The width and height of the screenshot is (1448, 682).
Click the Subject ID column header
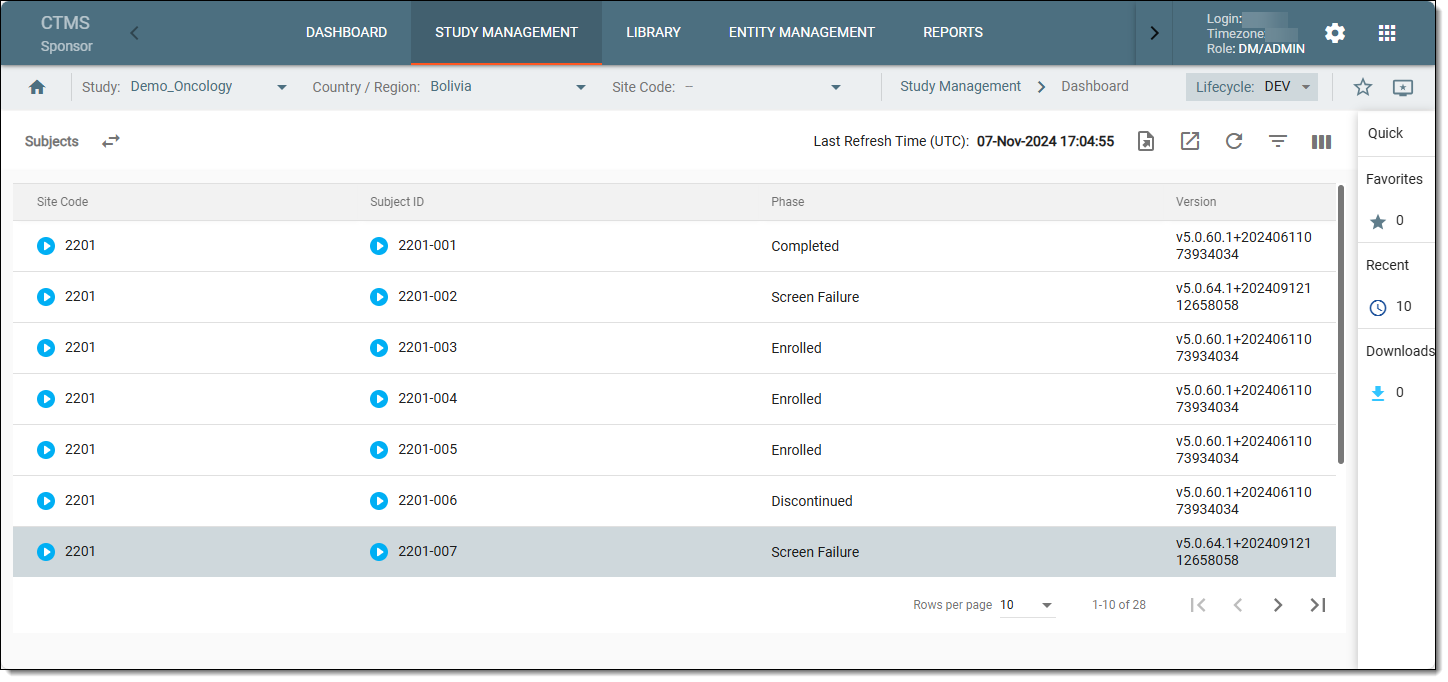397,202
